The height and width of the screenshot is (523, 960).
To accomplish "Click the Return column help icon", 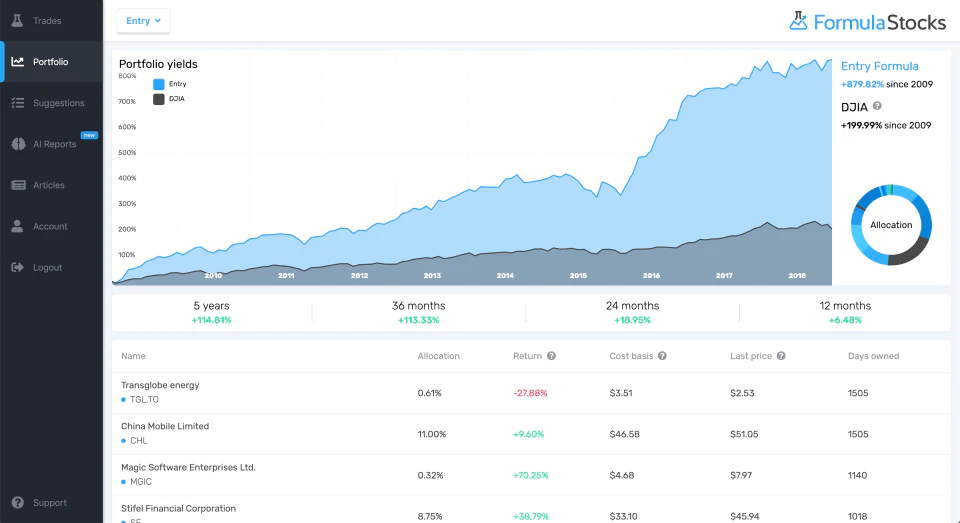I will coord(551,356).
